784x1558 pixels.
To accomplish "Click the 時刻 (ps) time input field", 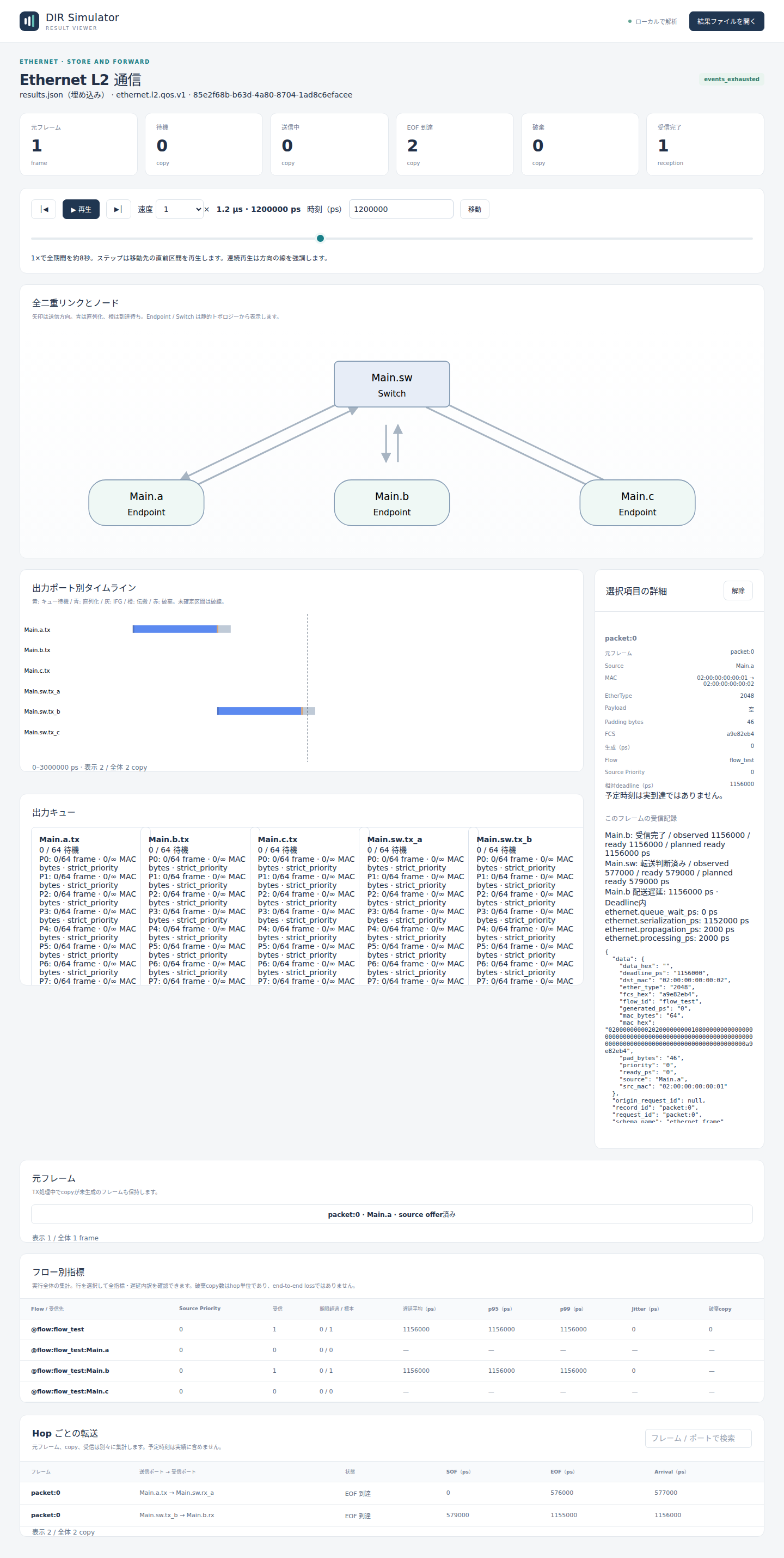I will click(401, 209).
